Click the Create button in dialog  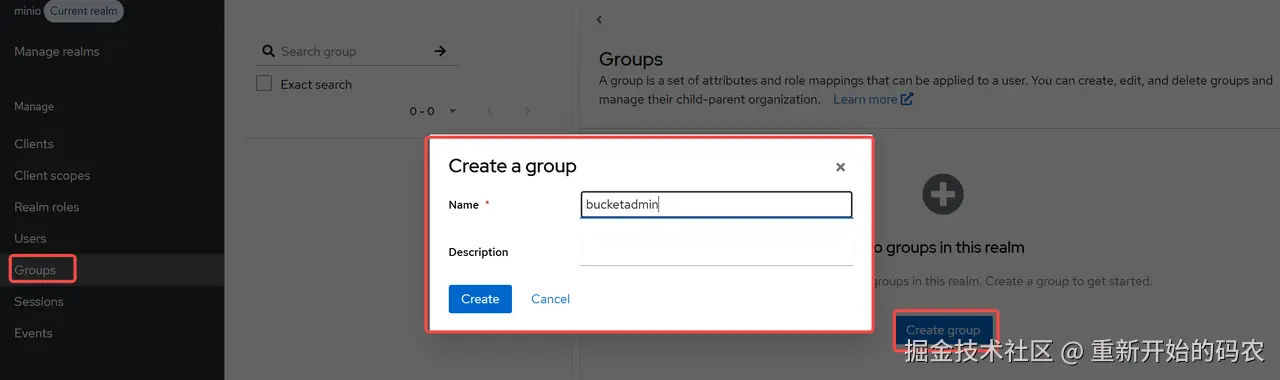[480, 299]
